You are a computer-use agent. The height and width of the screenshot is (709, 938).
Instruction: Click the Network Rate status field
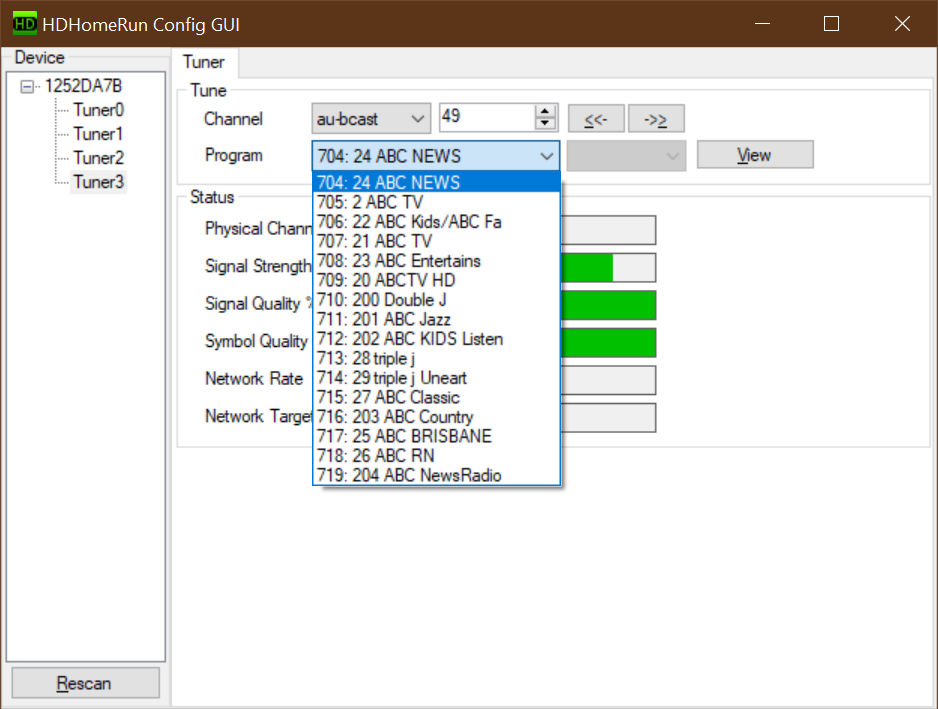point(608,381)
